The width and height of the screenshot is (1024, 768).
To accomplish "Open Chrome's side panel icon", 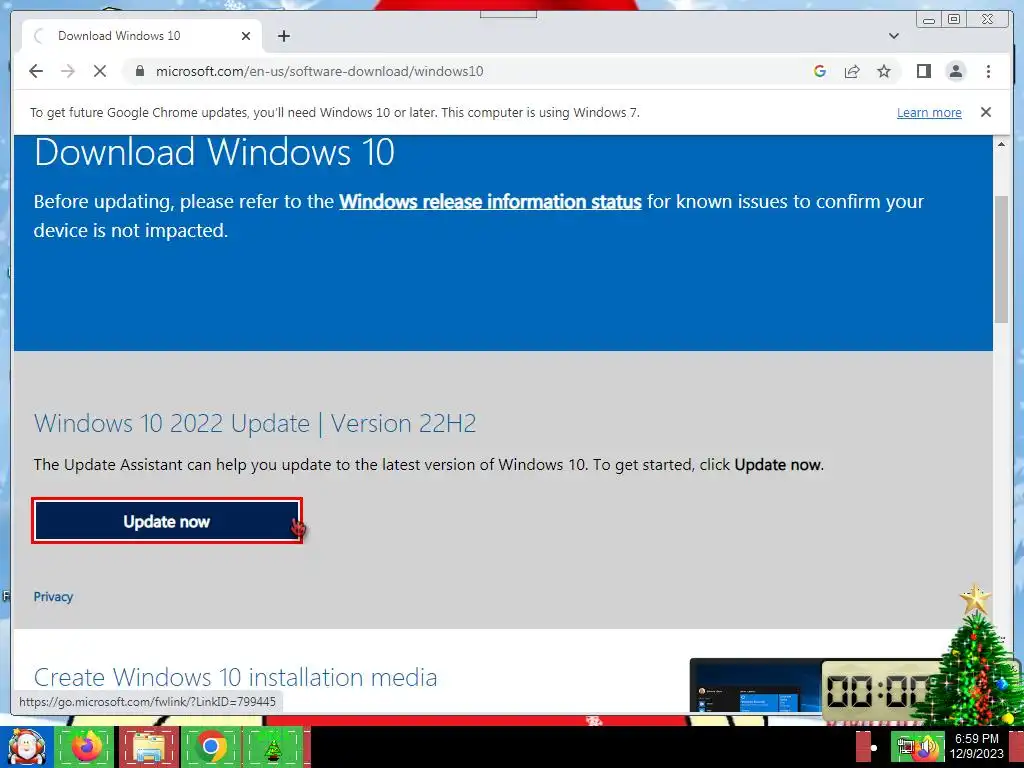I will click(923, 71).
